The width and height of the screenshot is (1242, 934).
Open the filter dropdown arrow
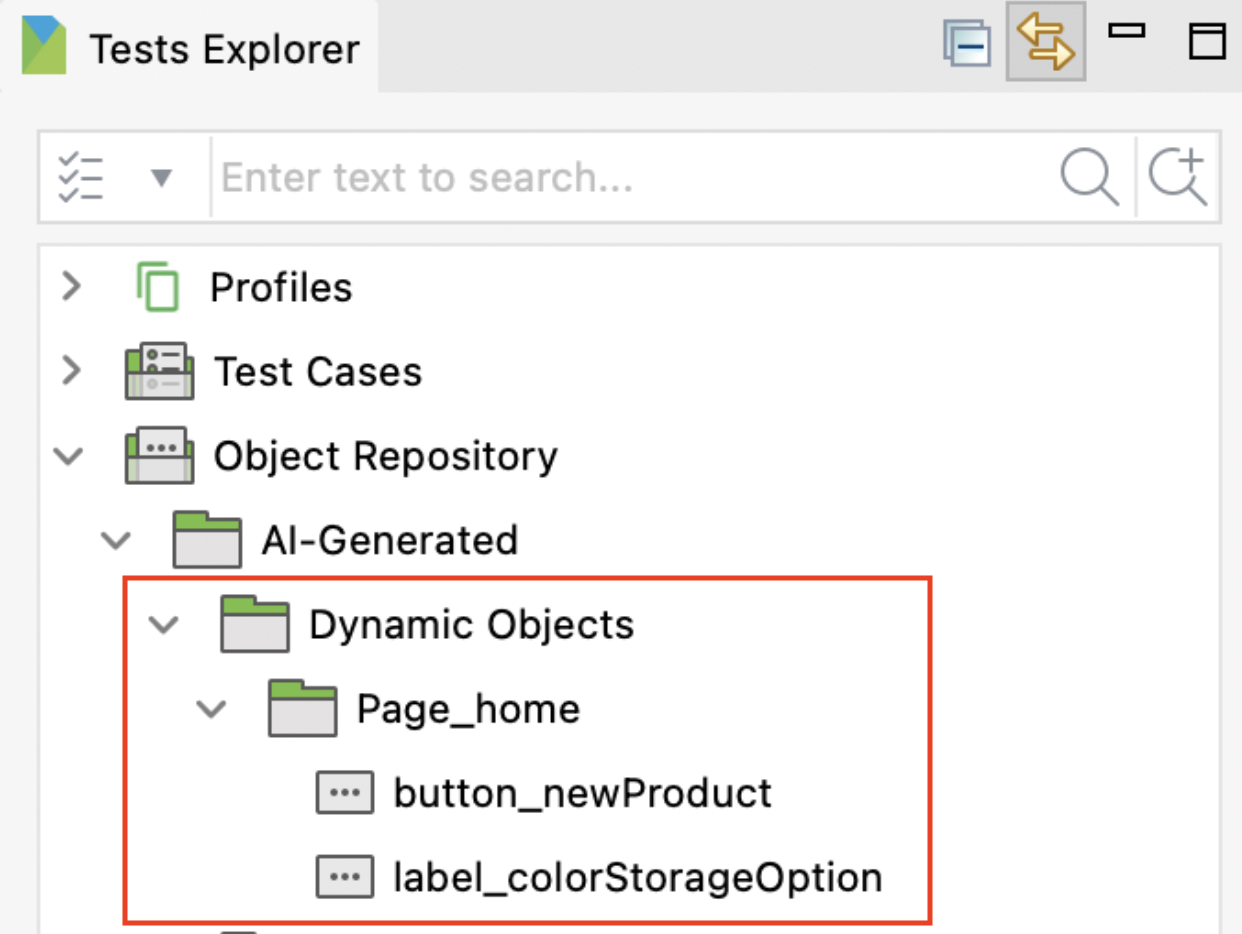pyautogui.click(x=158, y=178)
